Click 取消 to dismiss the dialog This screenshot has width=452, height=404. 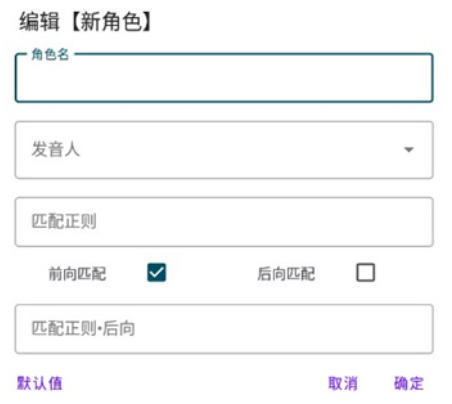[x=343, y=383]
